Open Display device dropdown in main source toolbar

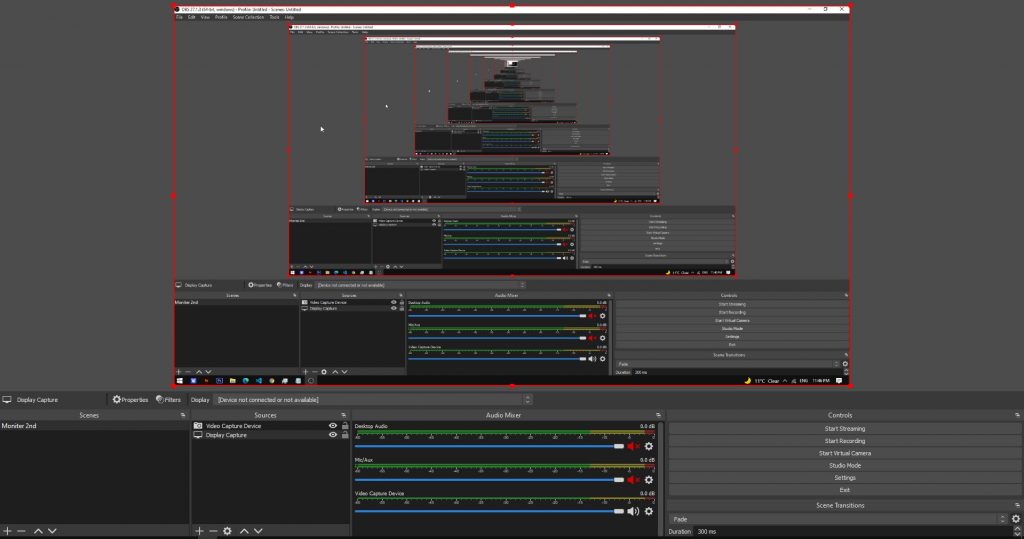click(374, 399)
